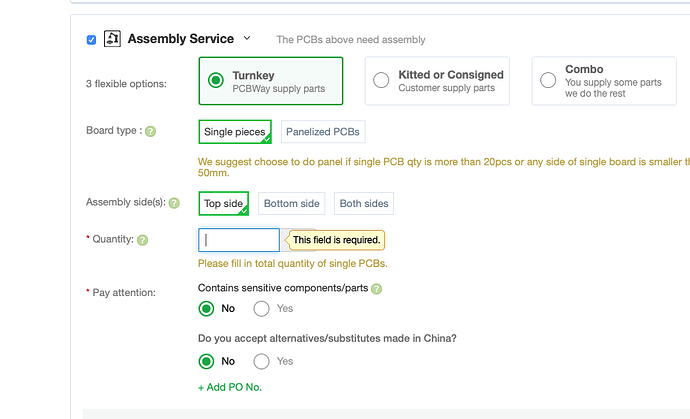This screenshot has width=690, height=419.
Task: Collapse the Assembly Service section chevron
Action: coord(247,38)
